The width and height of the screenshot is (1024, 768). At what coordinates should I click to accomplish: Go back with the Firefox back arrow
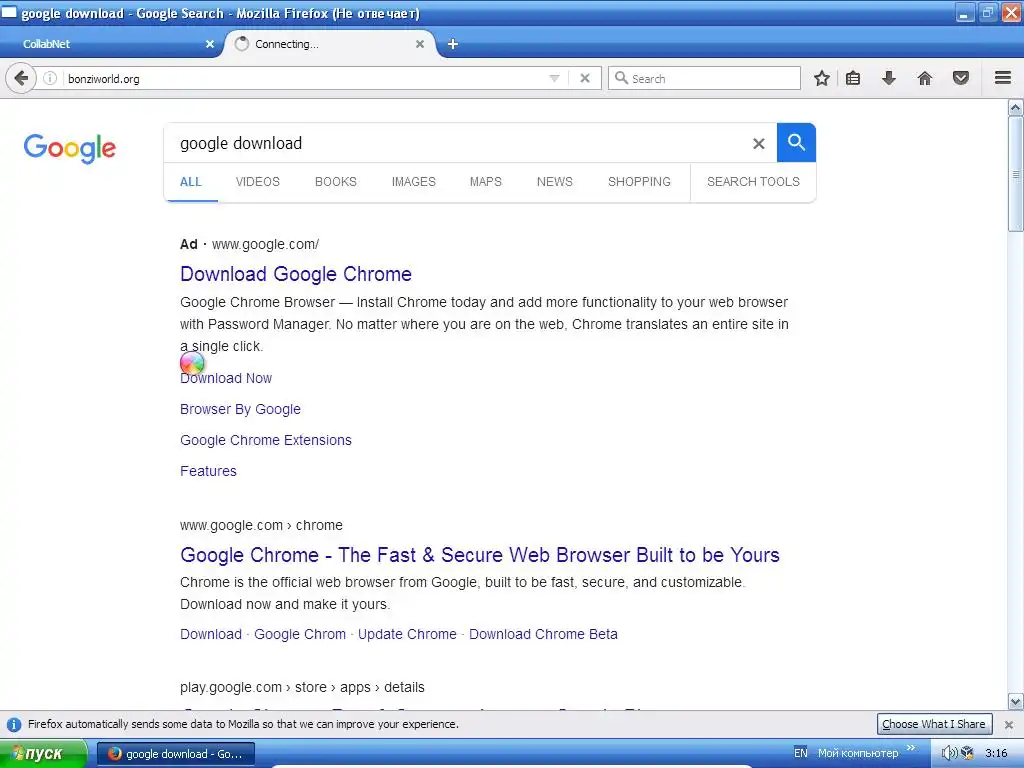pos(21,78)
